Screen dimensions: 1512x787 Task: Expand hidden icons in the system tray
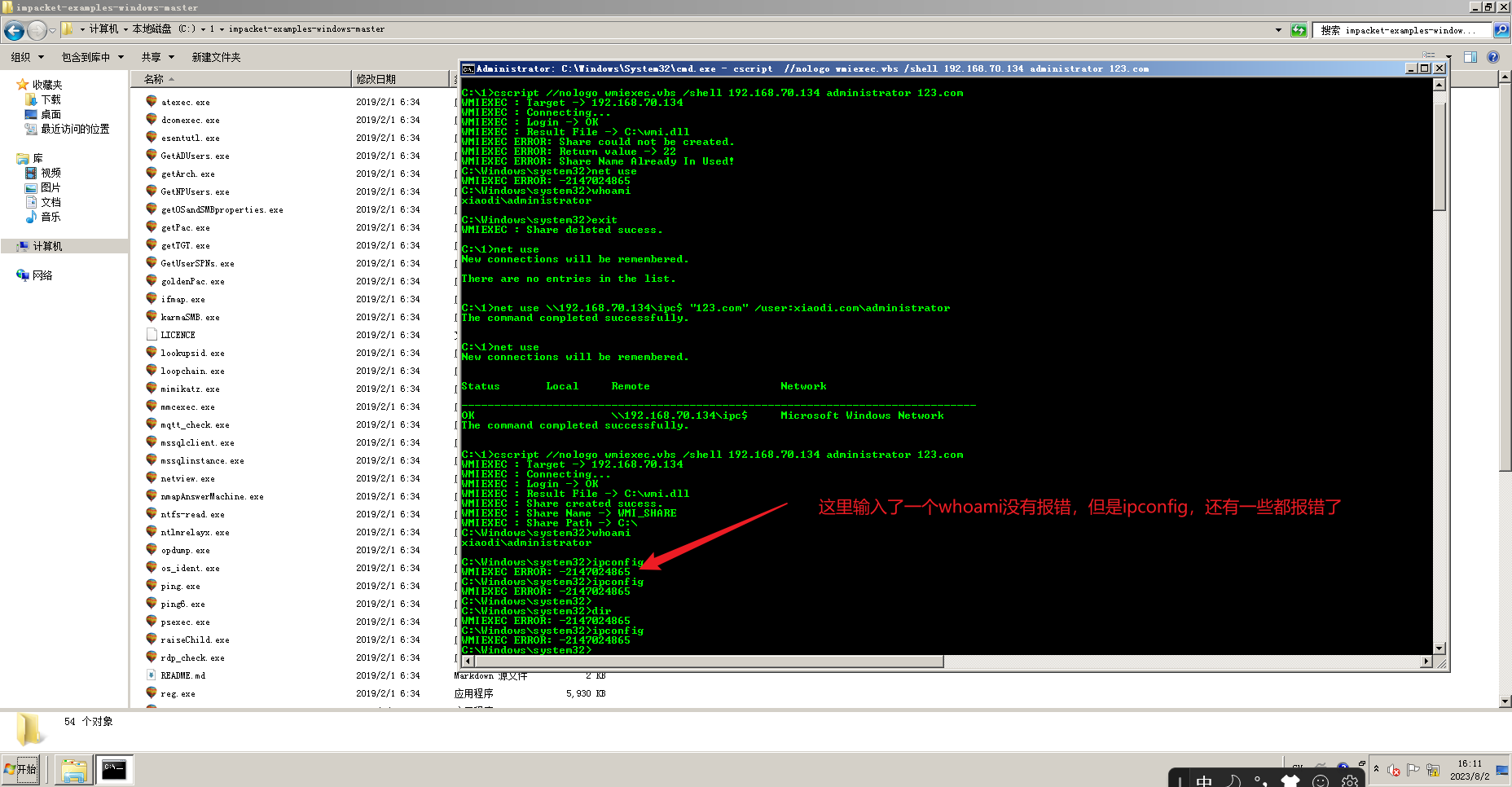(1376, 770)
